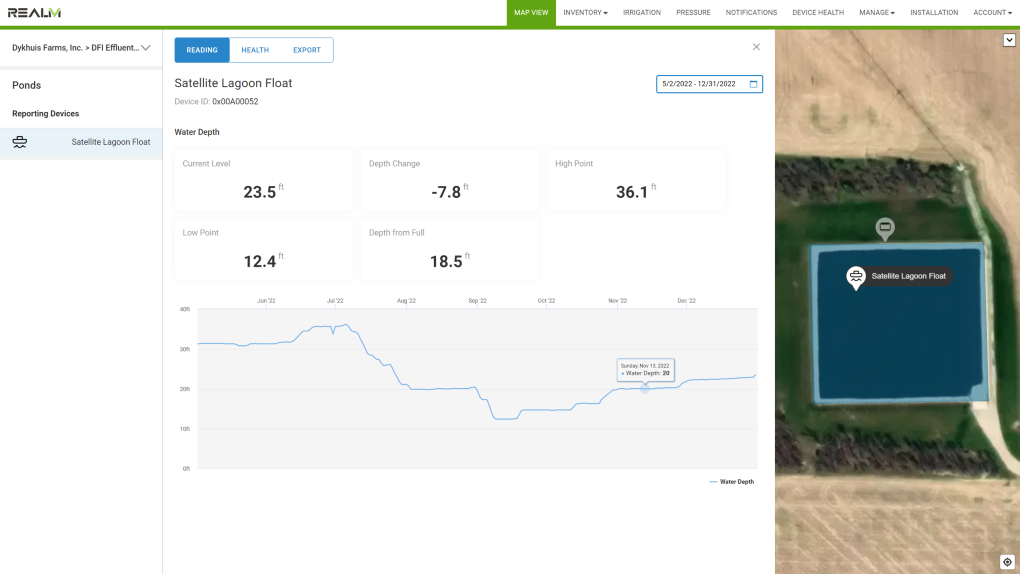Expand the map layer dropdown arrow

(1009, 40)
